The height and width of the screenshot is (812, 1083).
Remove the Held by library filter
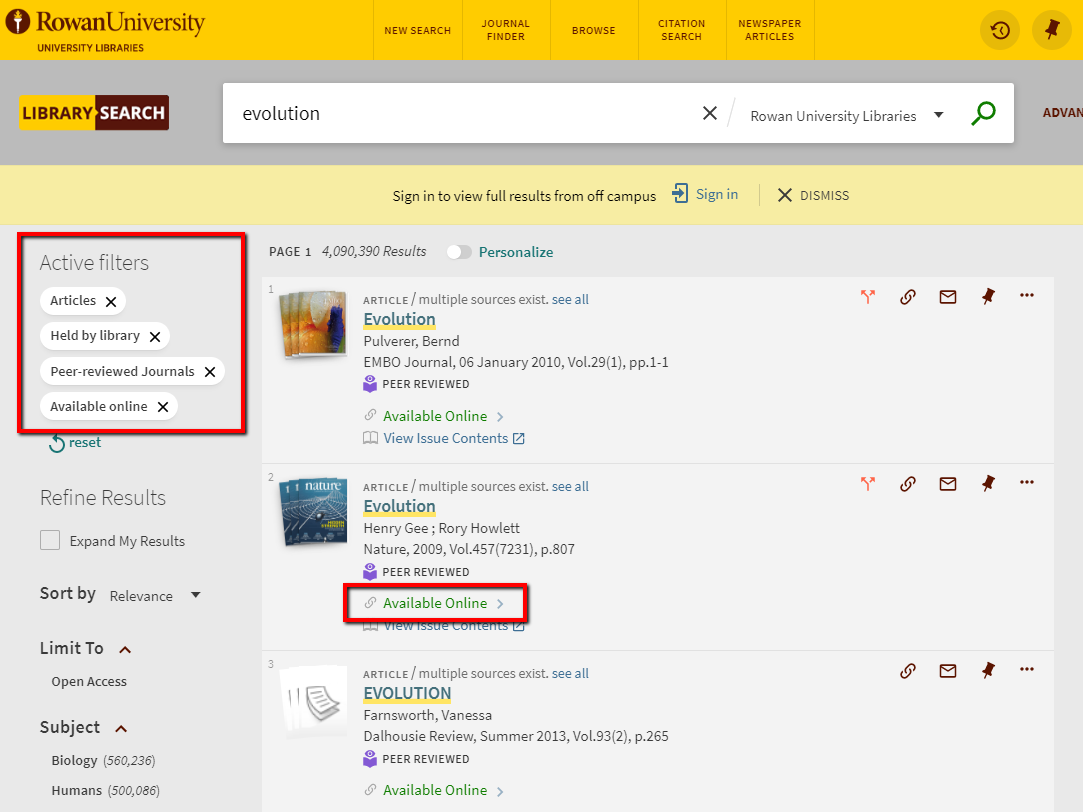pos(155,336)
